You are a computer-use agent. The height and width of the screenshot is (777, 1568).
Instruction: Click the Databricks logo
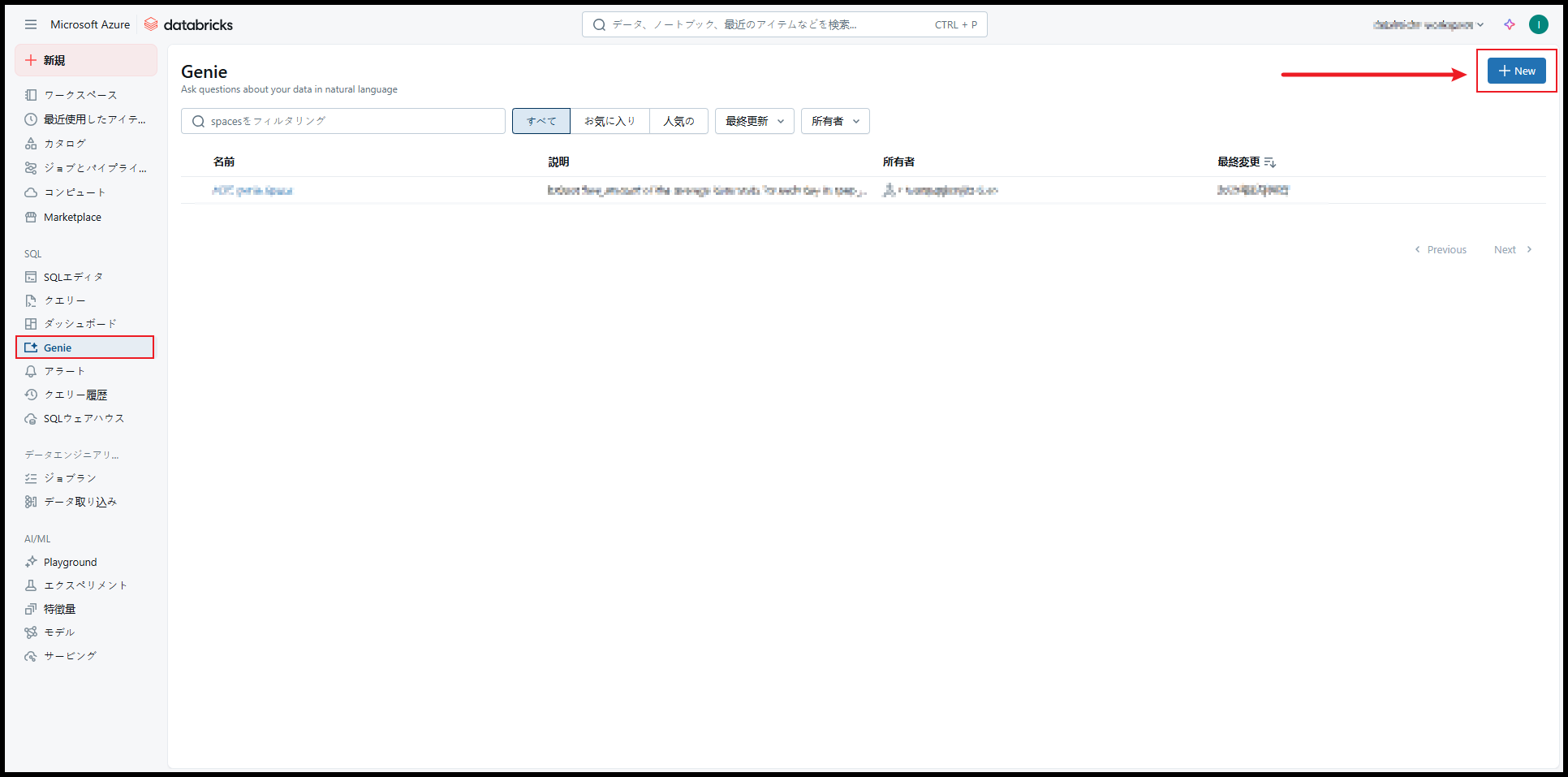tap(188, 24)
